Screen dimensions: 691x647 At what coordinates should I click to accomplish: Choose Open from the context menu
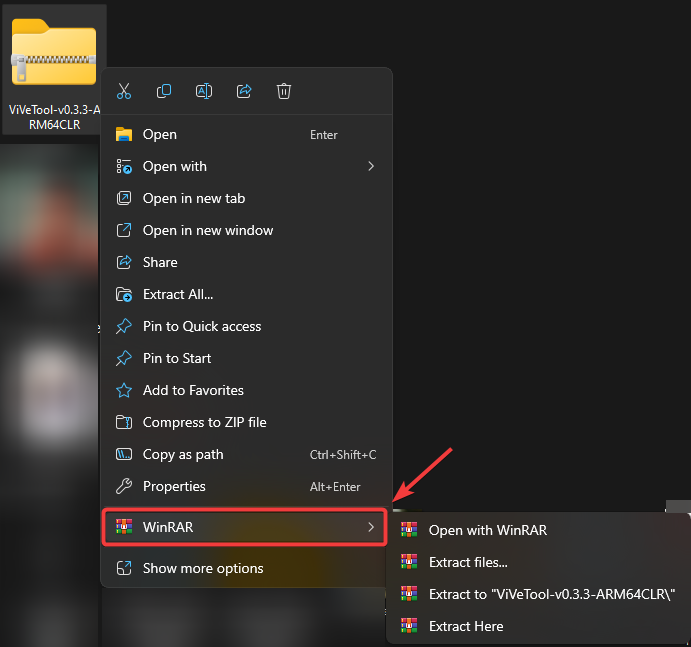click(246, 134)
